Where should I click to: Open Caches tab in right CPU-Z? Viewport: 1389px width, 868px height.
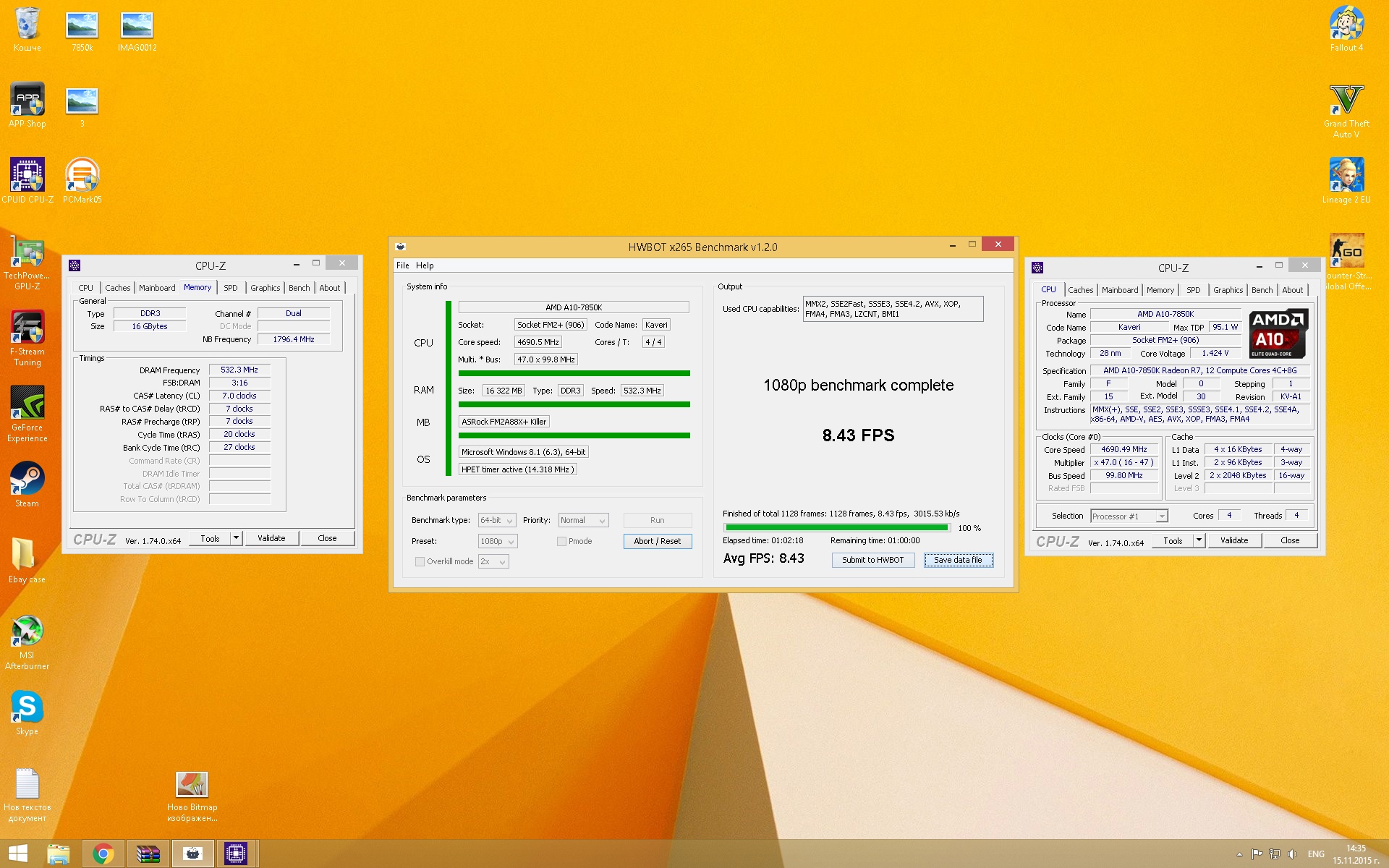tap(1081, 290)
